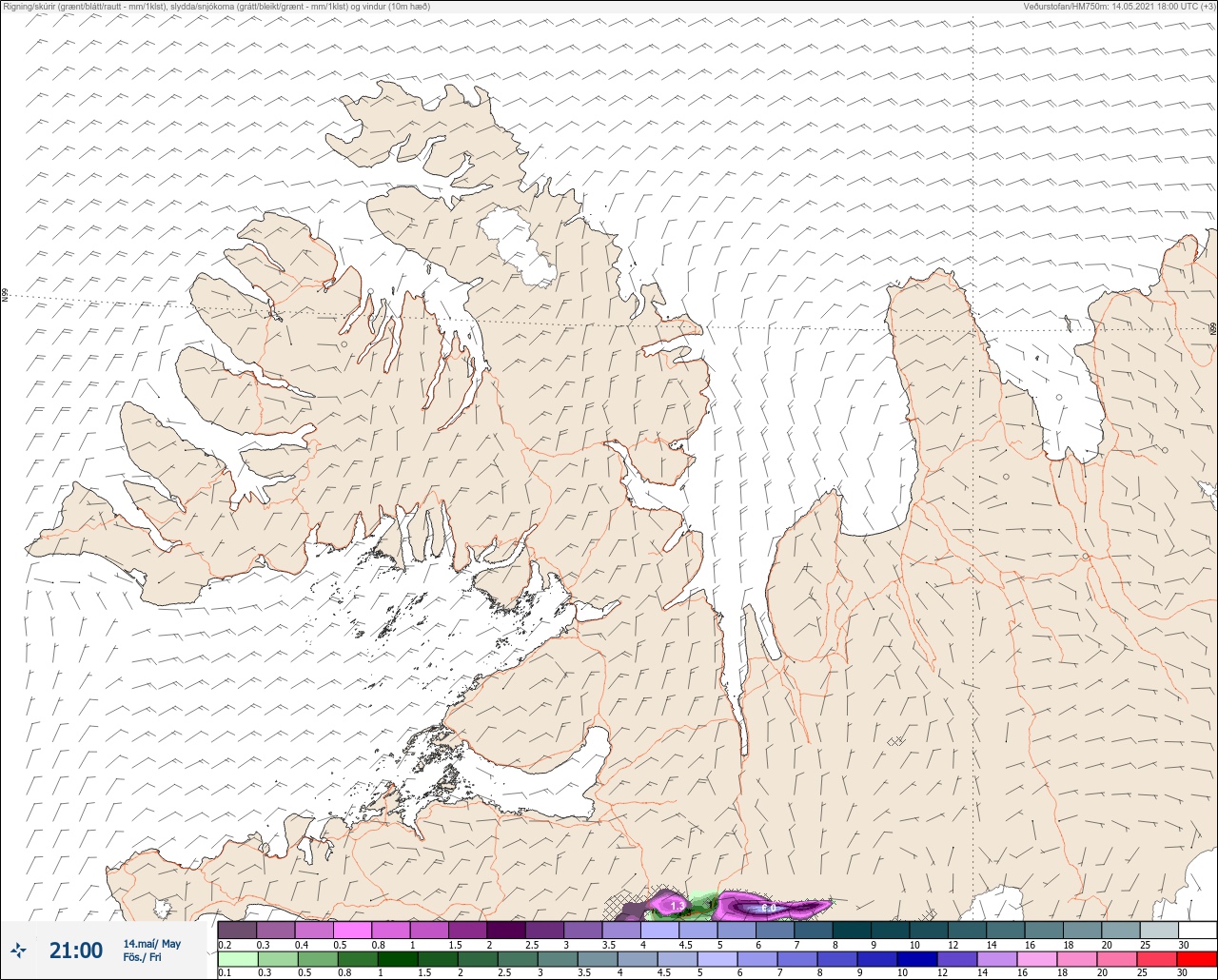Click the large purple precipitation patch with white core
This screenshot has height=980, width=1218.
771,907
